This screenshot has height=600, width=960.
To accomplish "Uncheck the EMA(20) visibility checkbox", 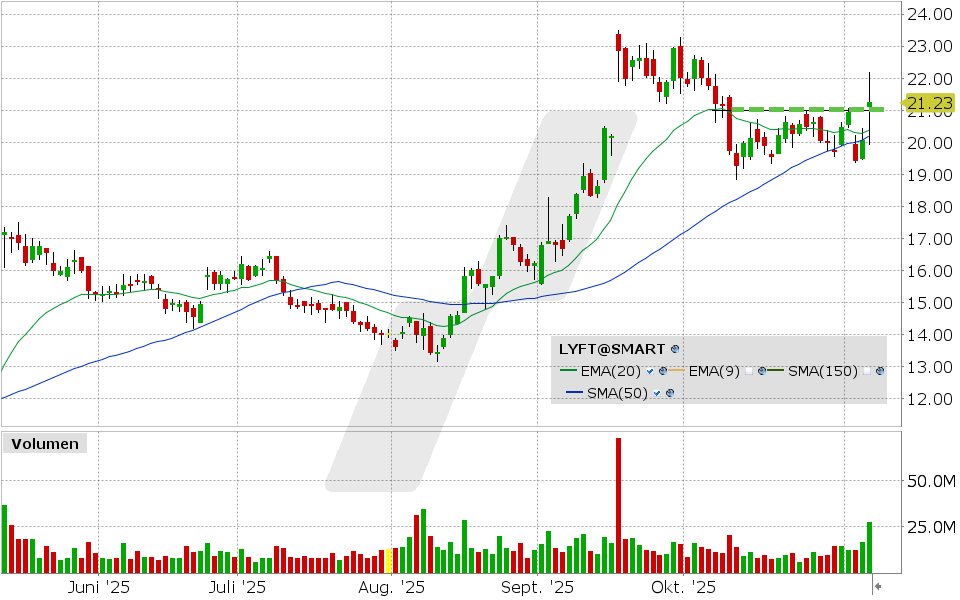I will (649, 370).
